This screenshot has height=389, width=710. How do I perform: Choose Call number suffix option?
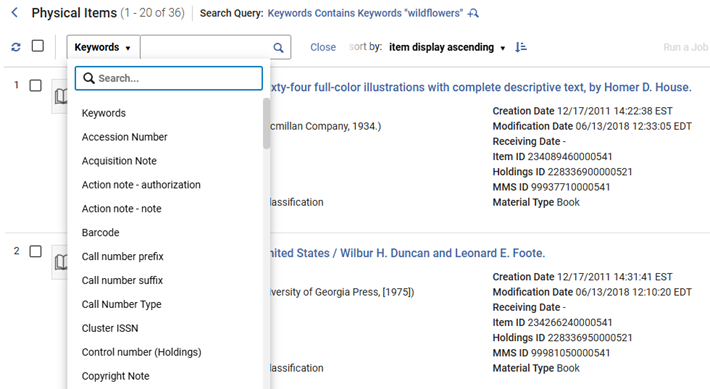tap(122, 280)
